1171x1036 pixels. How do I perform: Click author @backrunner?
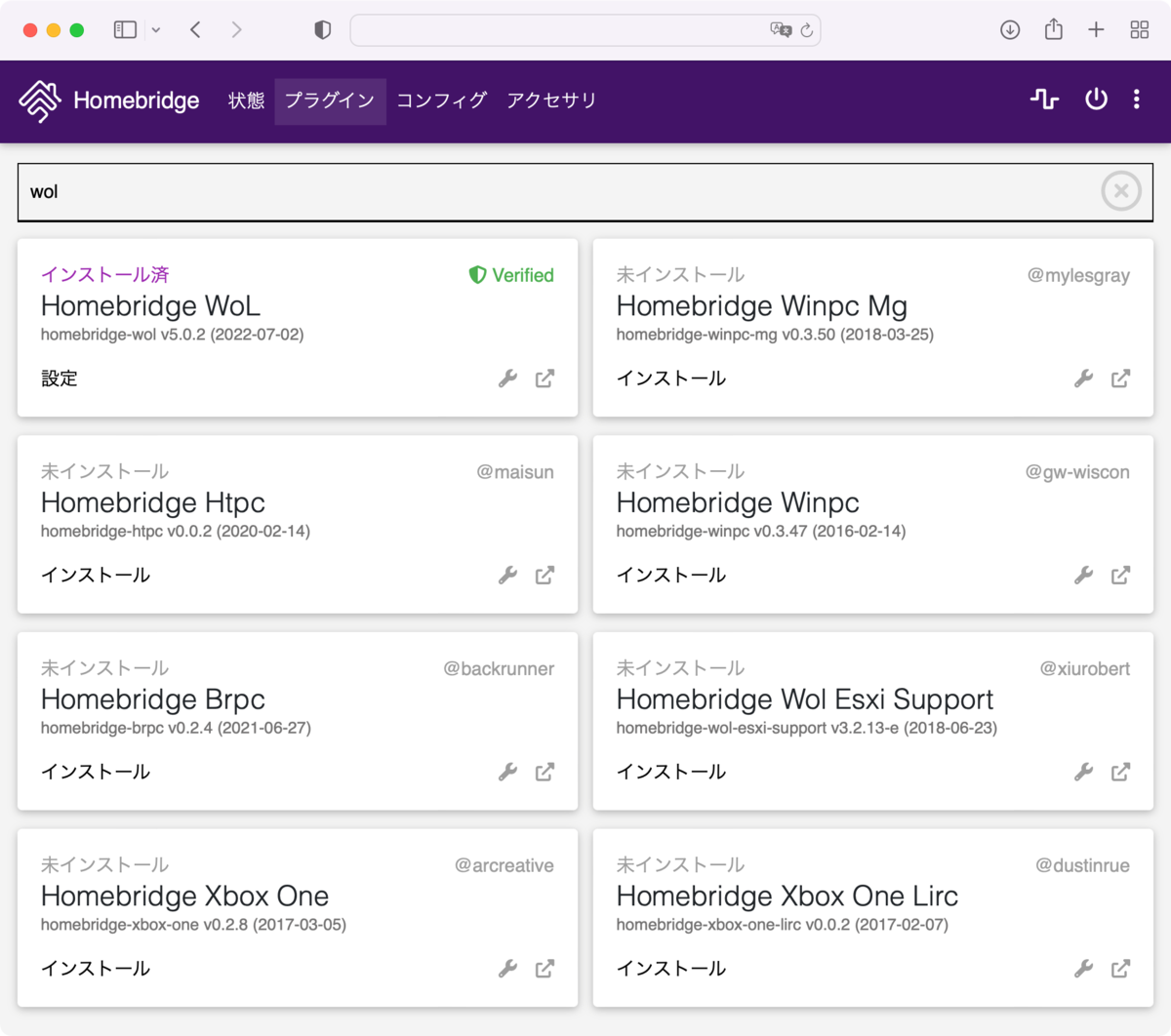pyautogui.click(x=499, y=669)
